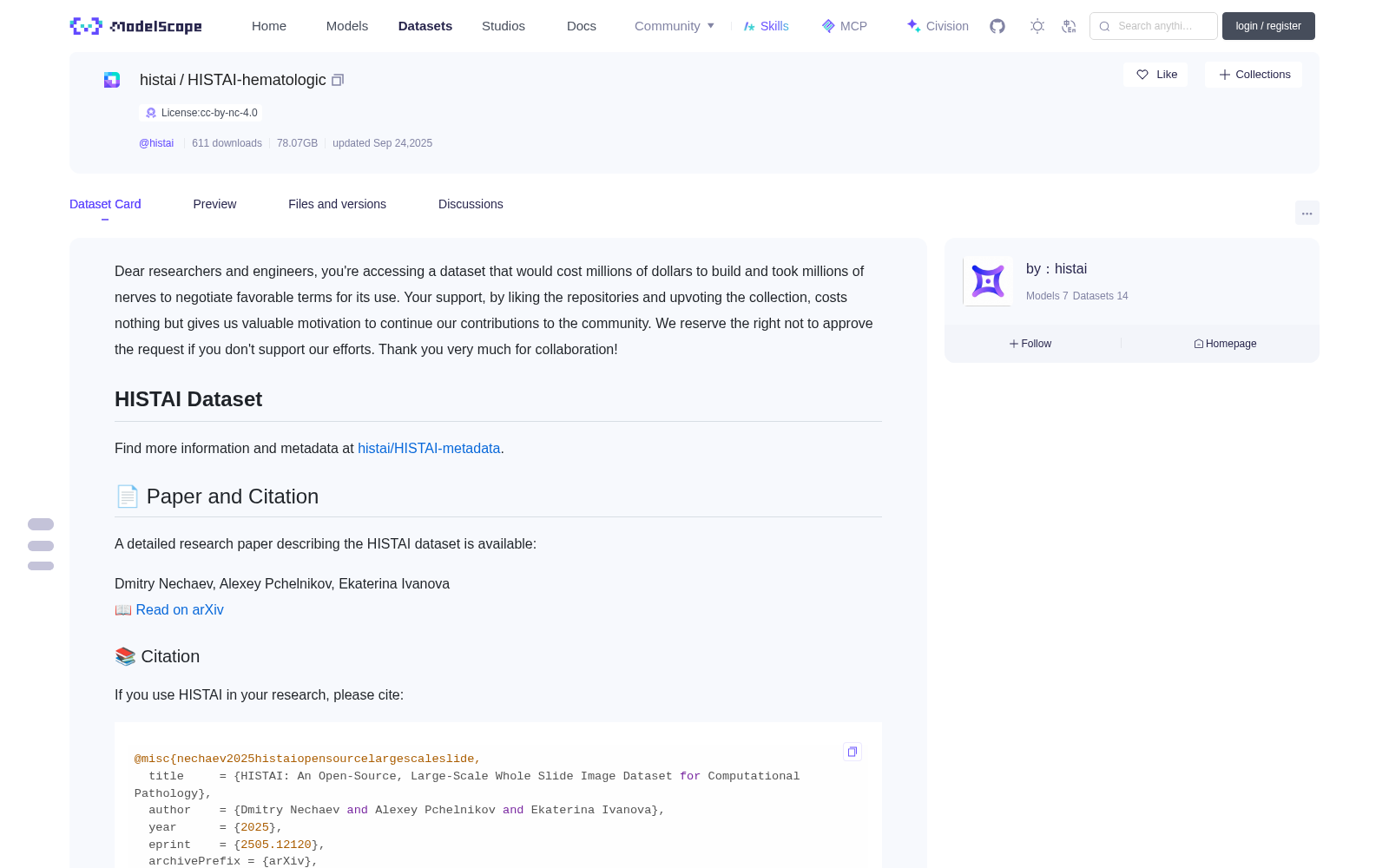The width and height of the screenshot is (1389, 868).
Task: Click the updated Sep 24,2025 text
Action: coord(382,143)
